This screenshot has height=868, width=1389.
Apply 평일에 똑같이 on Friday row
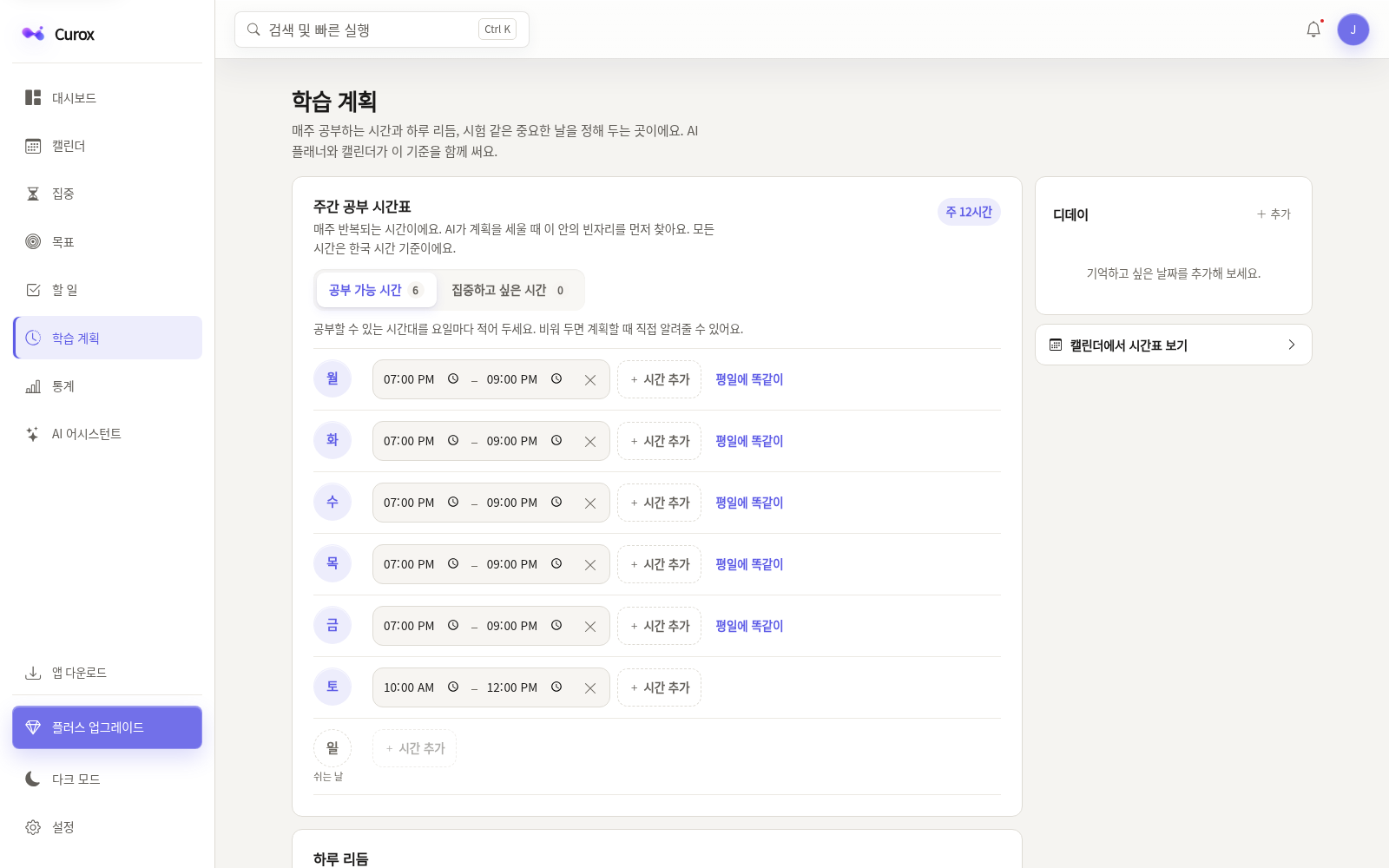pos(749,626)
